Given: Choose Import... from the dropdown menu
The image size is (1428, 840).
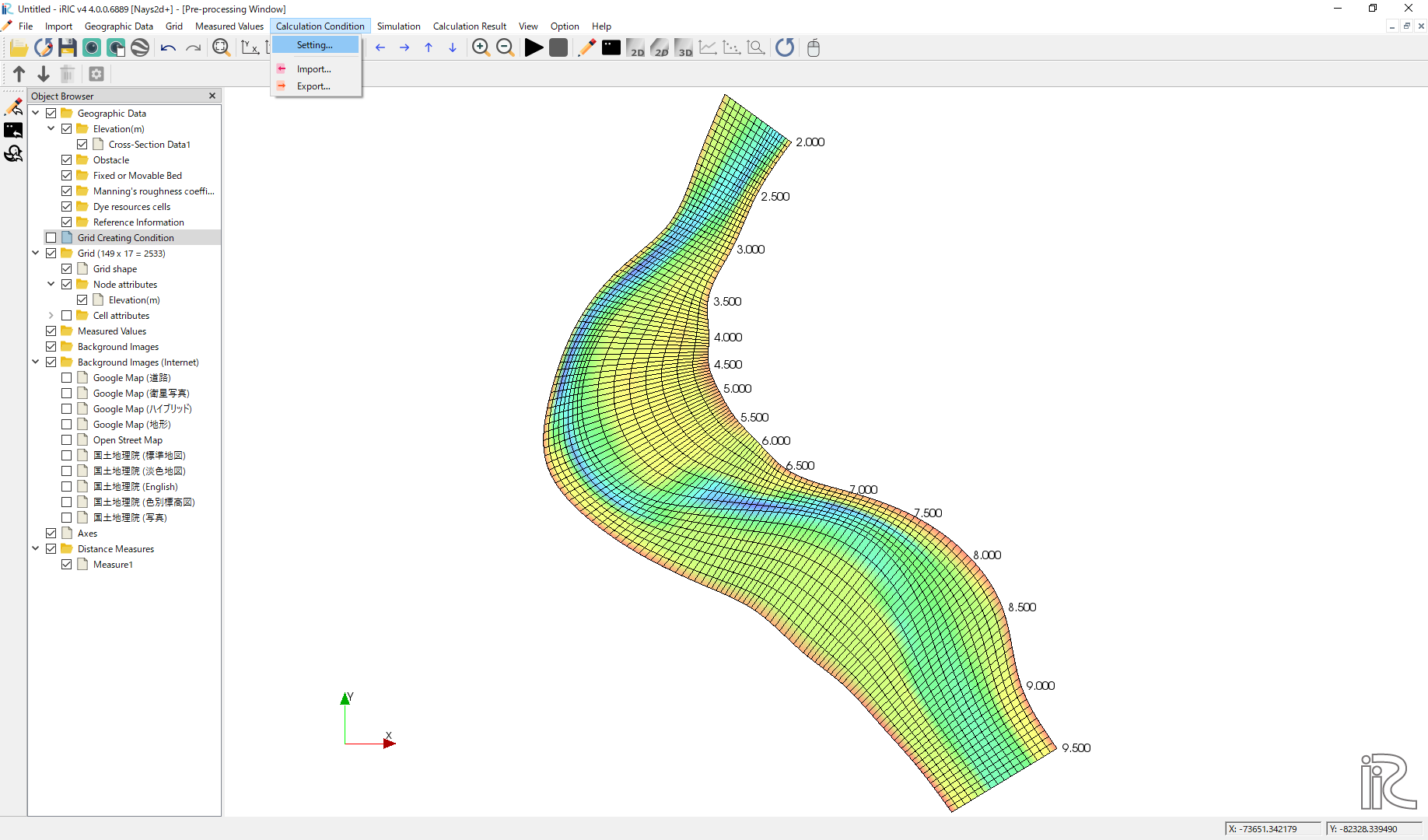Looking at the screenshot, I should (315, 69).
